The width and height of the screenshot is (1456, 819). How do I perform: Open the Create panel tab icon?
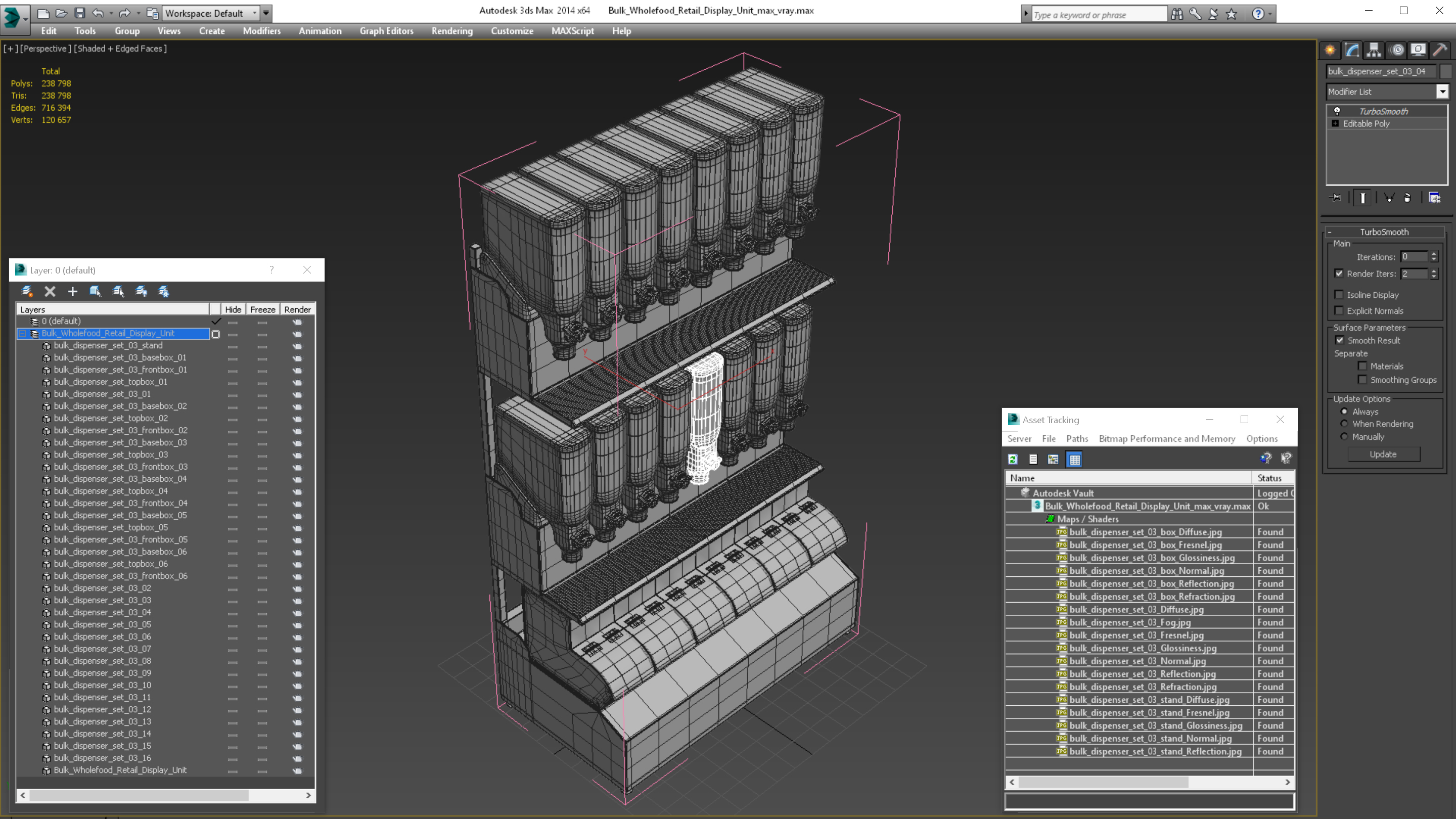pos(1330,51)
